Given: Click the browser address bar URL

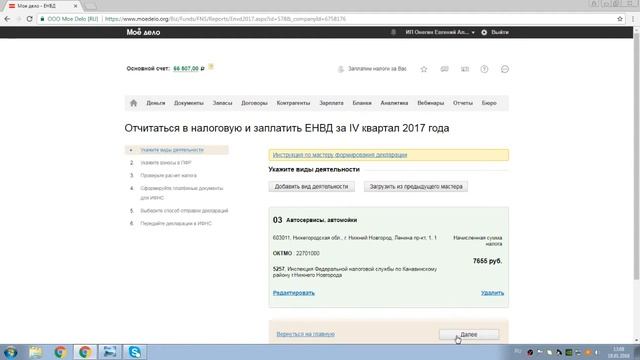Looking at the screenshot, I should (x=225, y=19).
